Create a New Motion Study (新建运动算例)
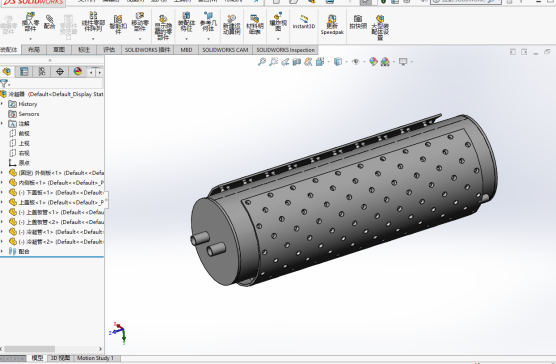Viewport: 556px width, 364px height. (x=232, y=25)
